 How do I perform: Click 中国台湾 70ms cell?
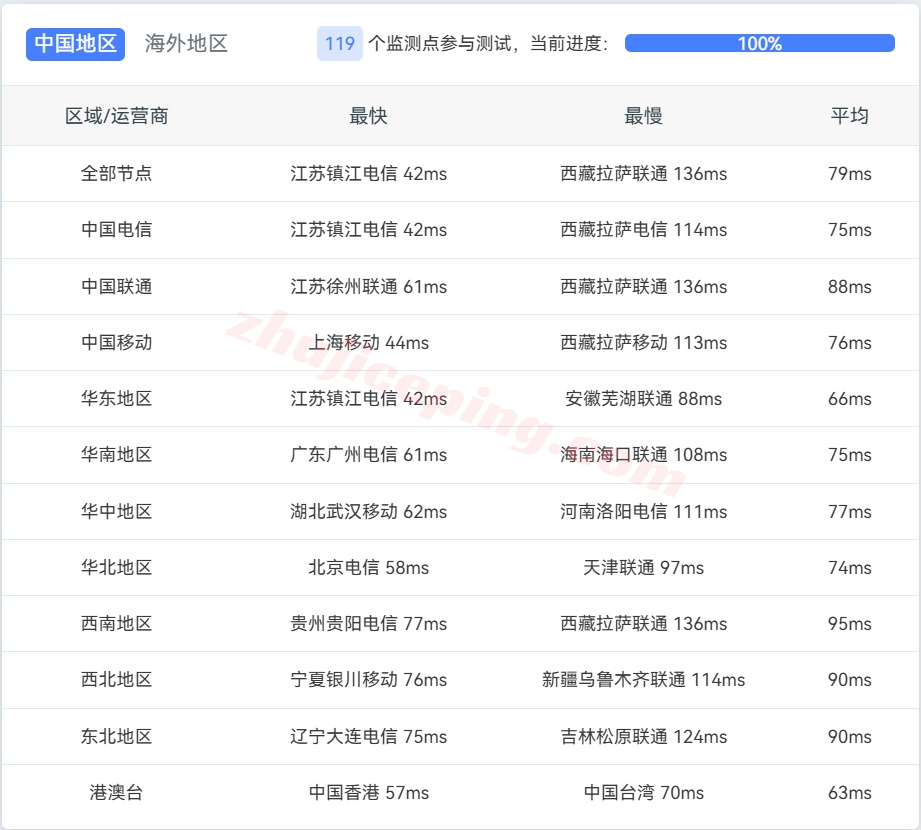[x=643, y=793]
